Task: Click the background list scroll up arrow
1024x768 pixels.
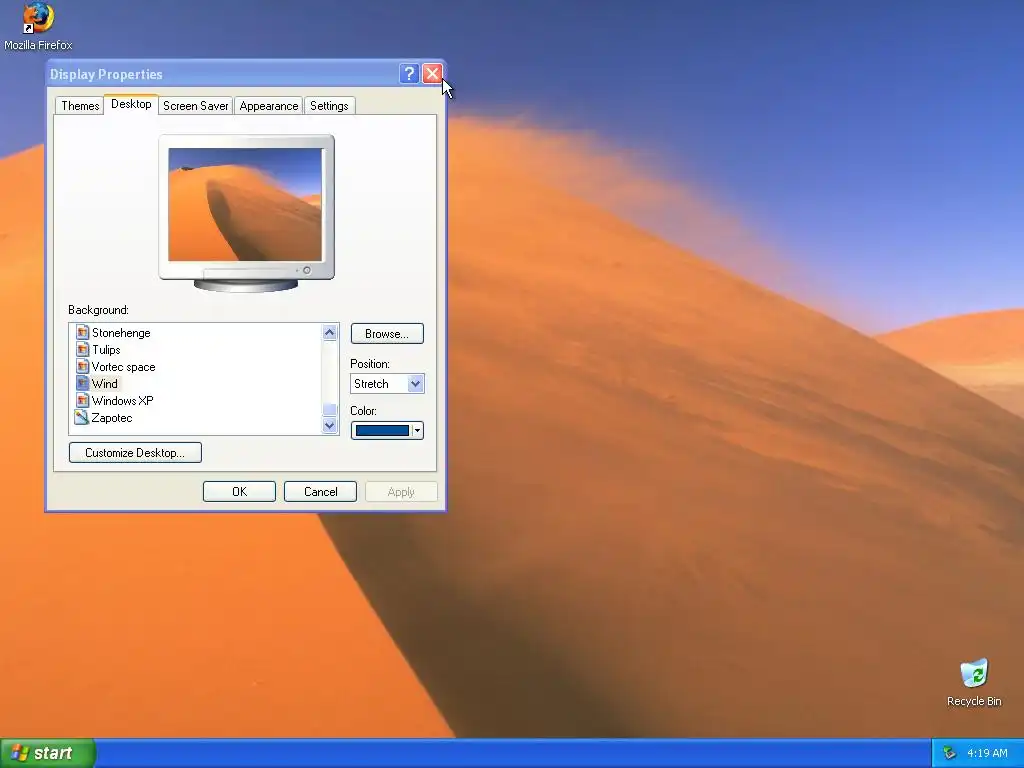Action: point(330,332)
